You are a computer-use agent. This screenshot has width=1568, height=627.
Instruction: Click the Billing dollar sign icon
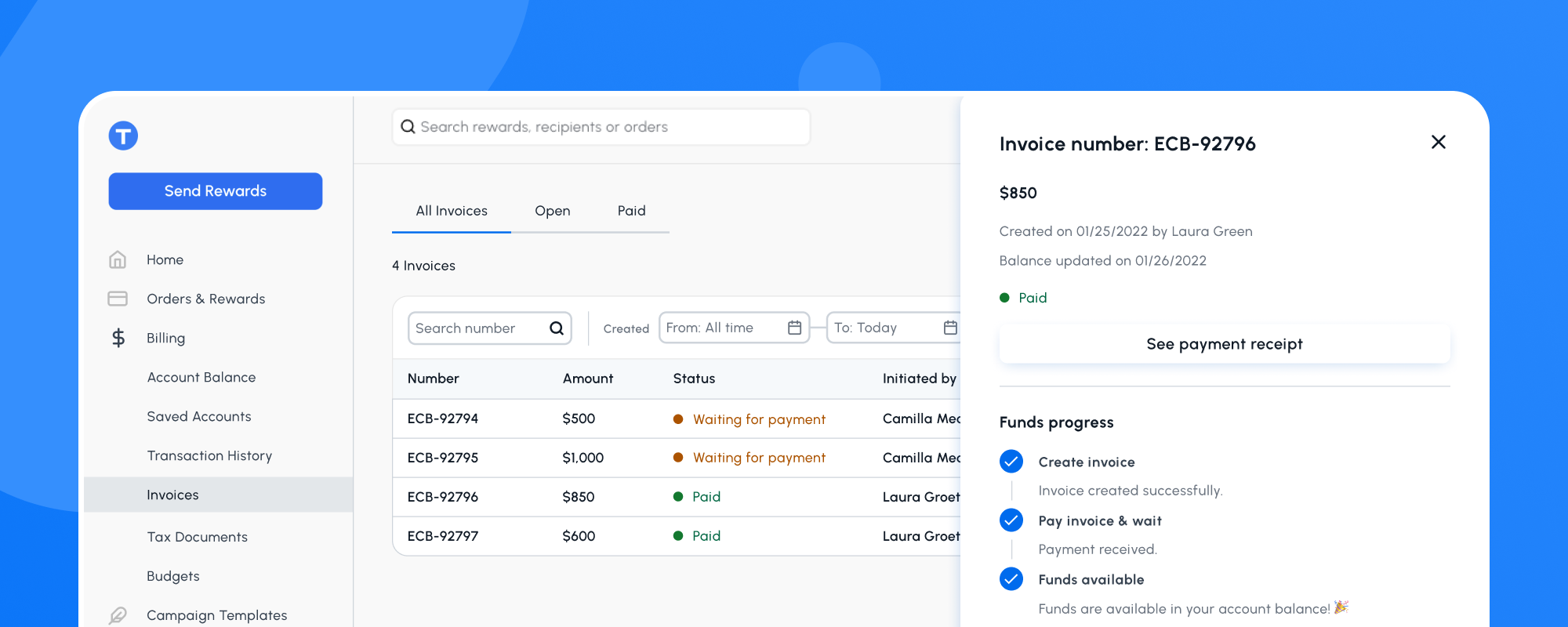(x=118, y=338)
